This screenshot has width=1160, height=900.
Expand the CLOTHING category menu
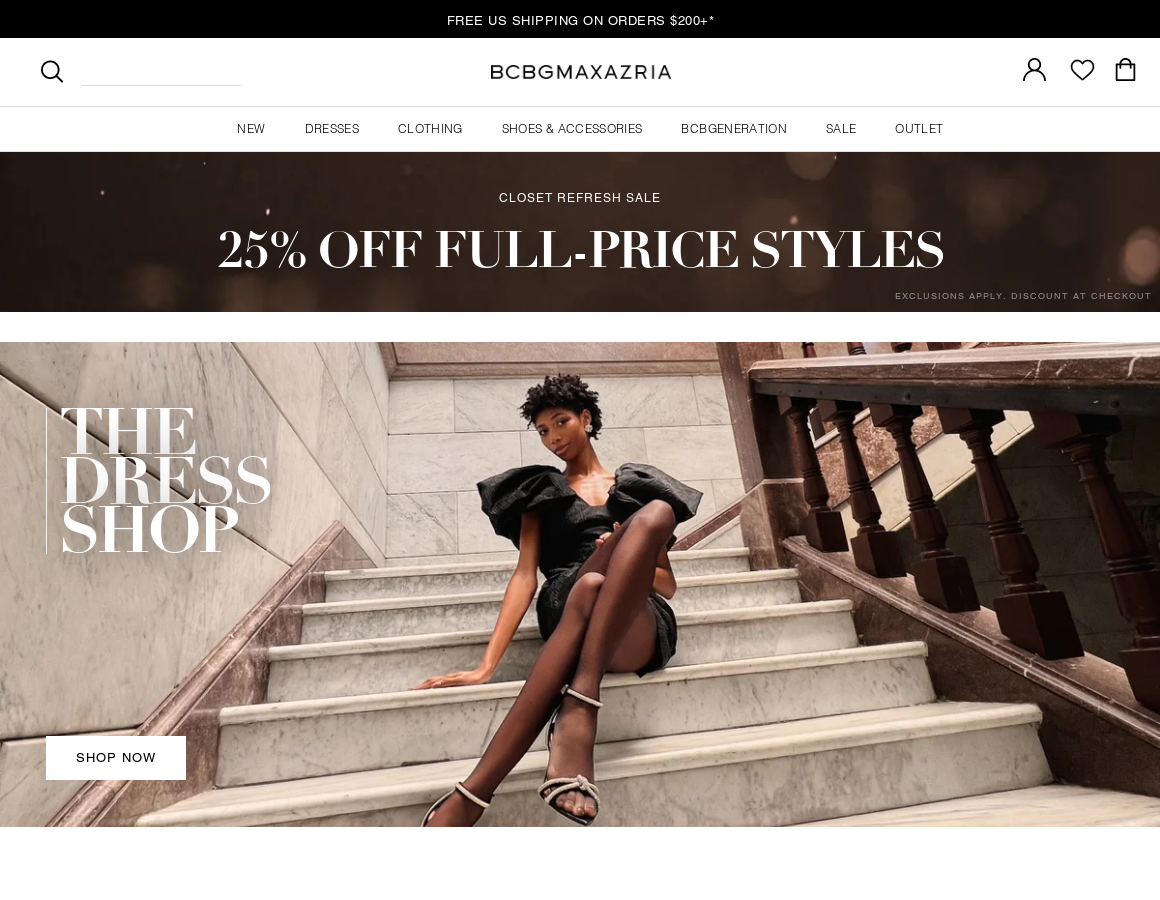[430, 129]
